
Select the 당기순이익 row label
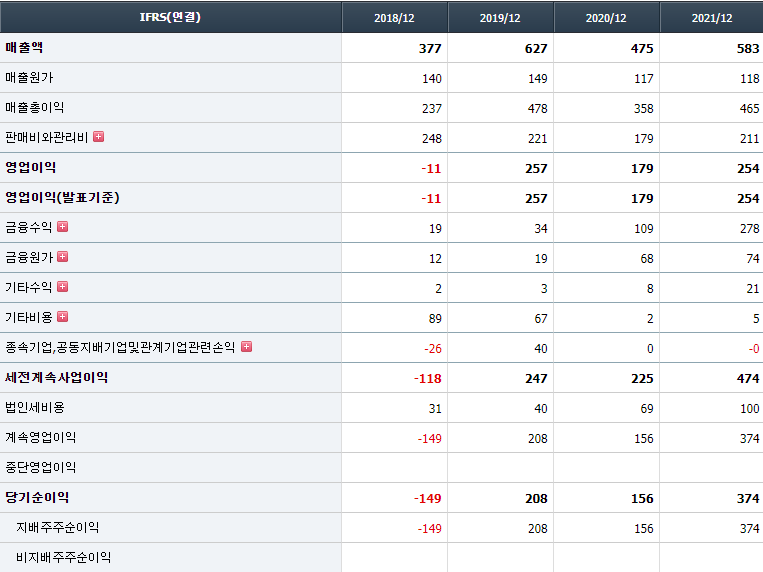pyautogui.click(x=37, y=497)
